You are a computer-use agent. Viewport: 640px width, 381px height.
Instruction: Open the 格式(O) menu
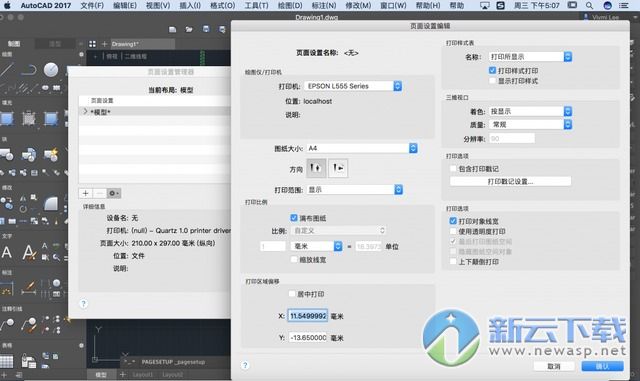(x=222, y=5)
